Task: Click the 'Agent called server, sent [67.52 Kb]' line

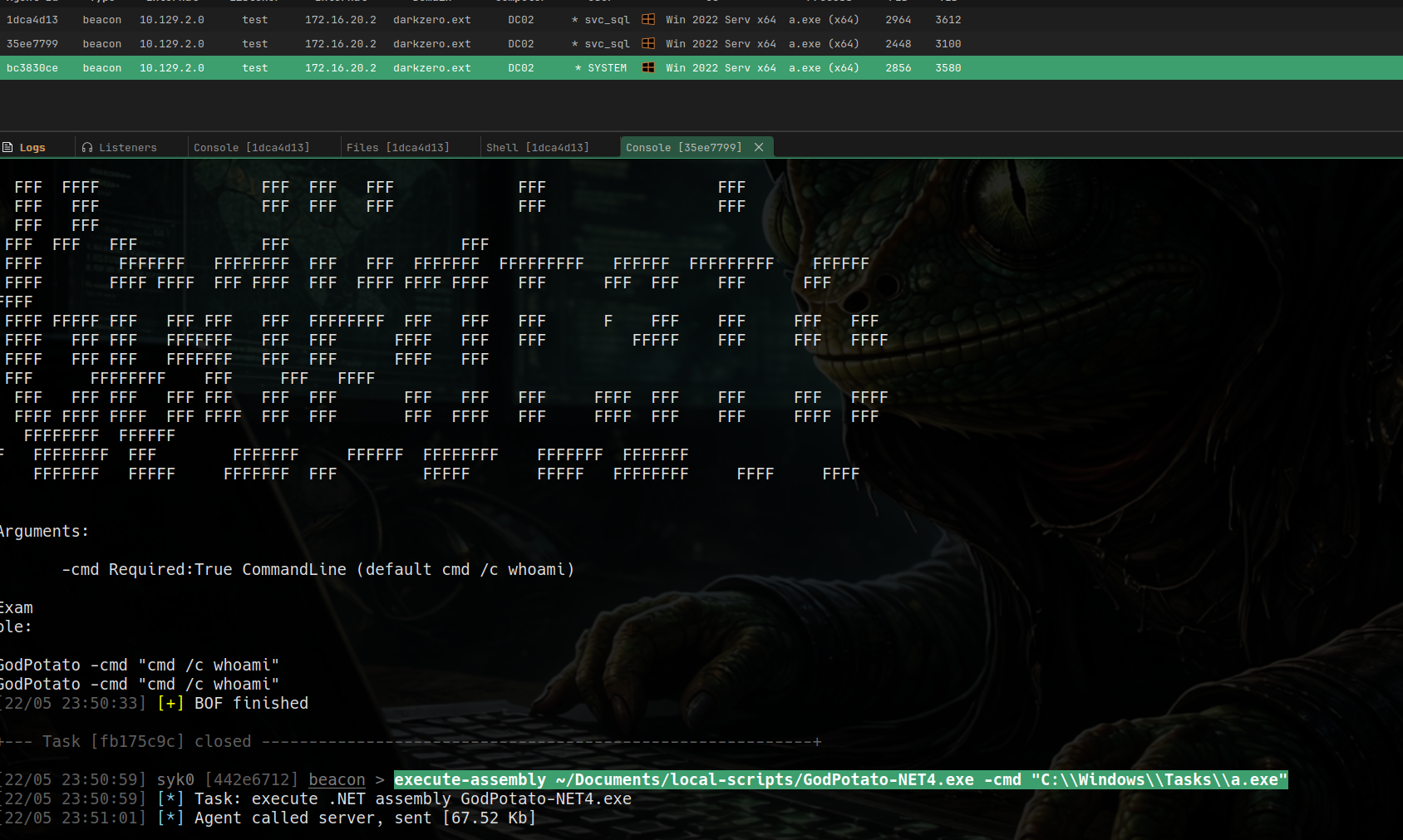Action: 366,818
